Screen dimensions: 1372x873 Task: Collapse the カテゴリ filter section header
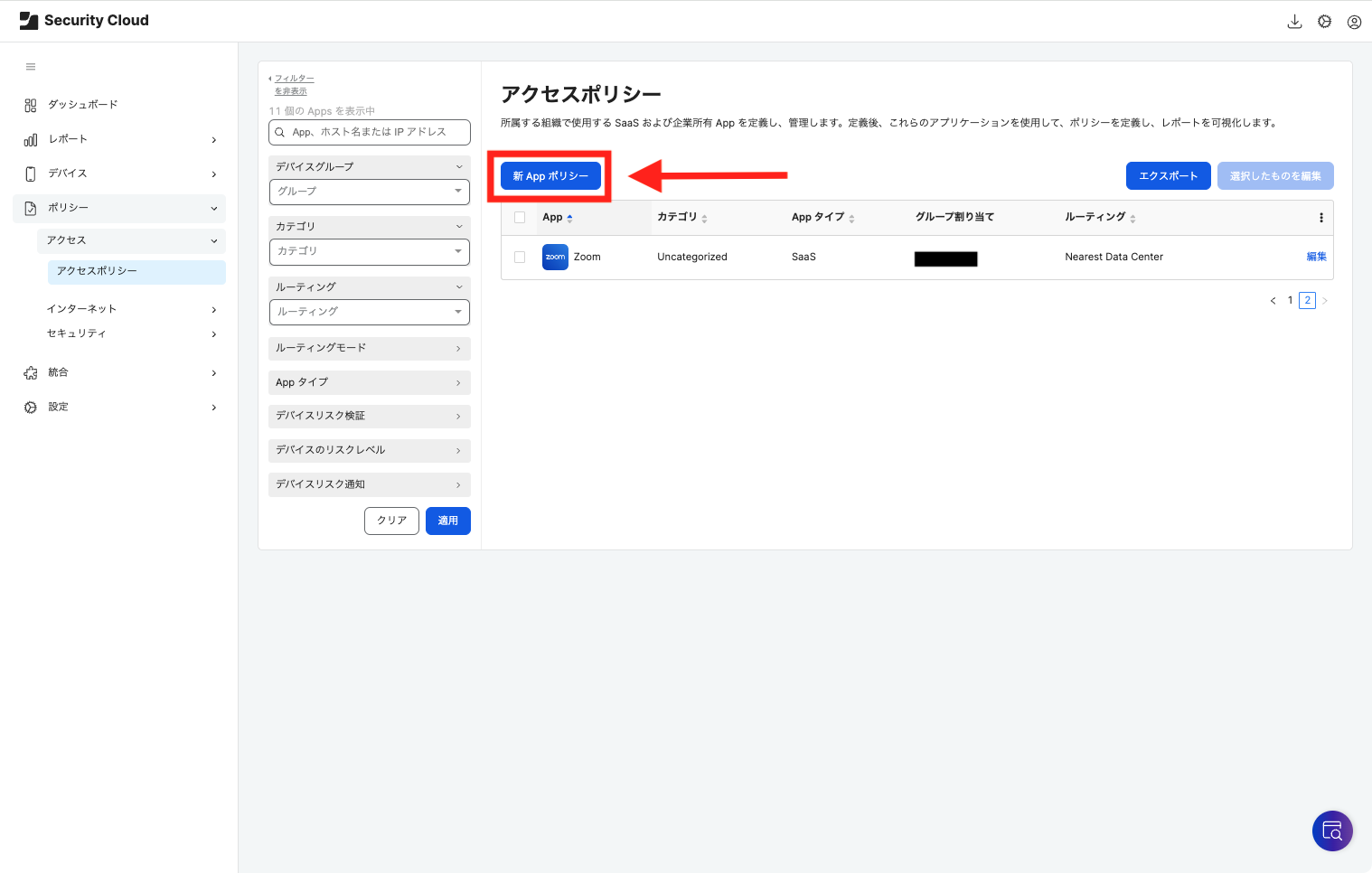coord(370,226)
